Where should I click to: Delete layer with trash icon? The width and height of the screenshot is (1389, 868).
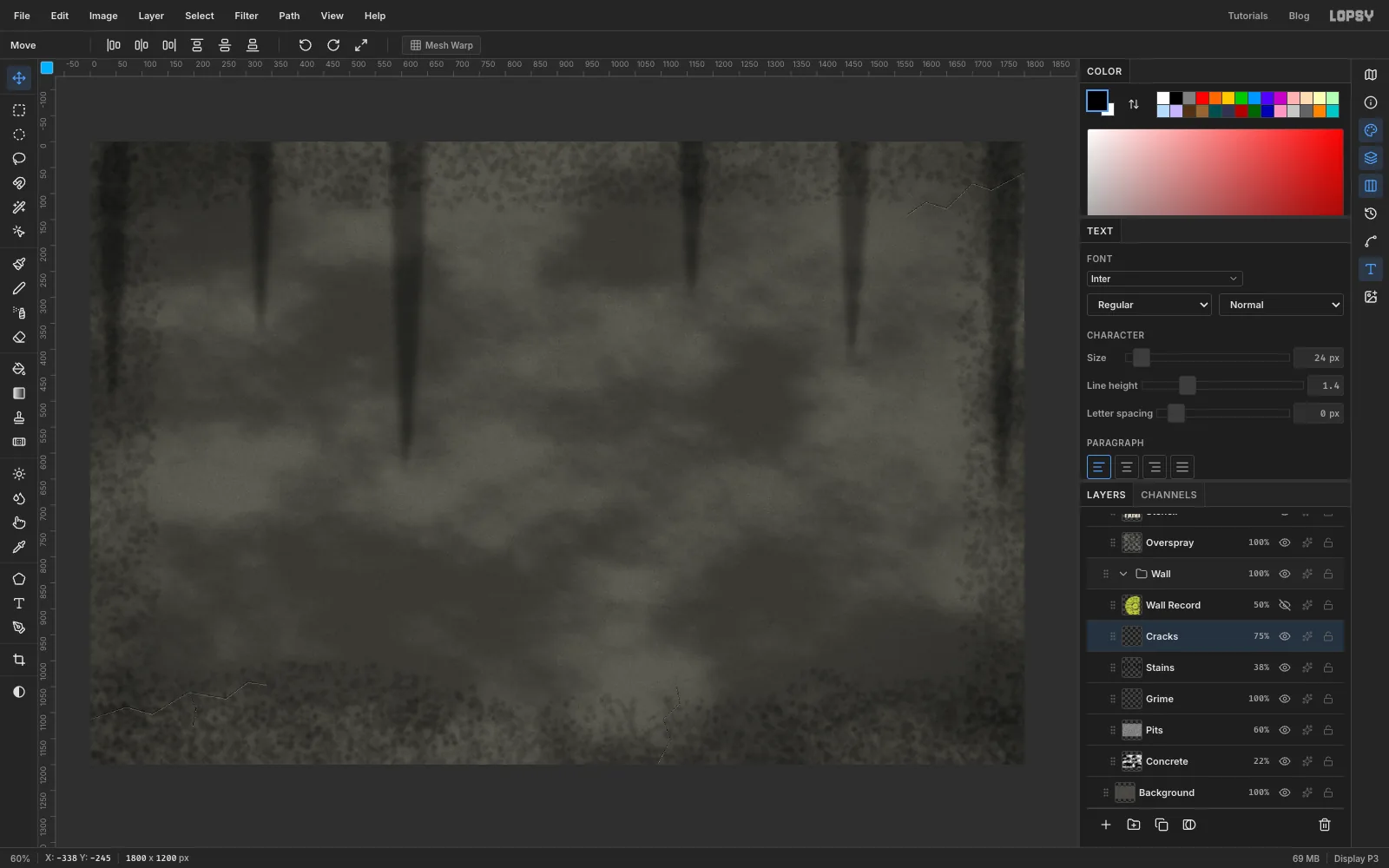pos(1325,825)
